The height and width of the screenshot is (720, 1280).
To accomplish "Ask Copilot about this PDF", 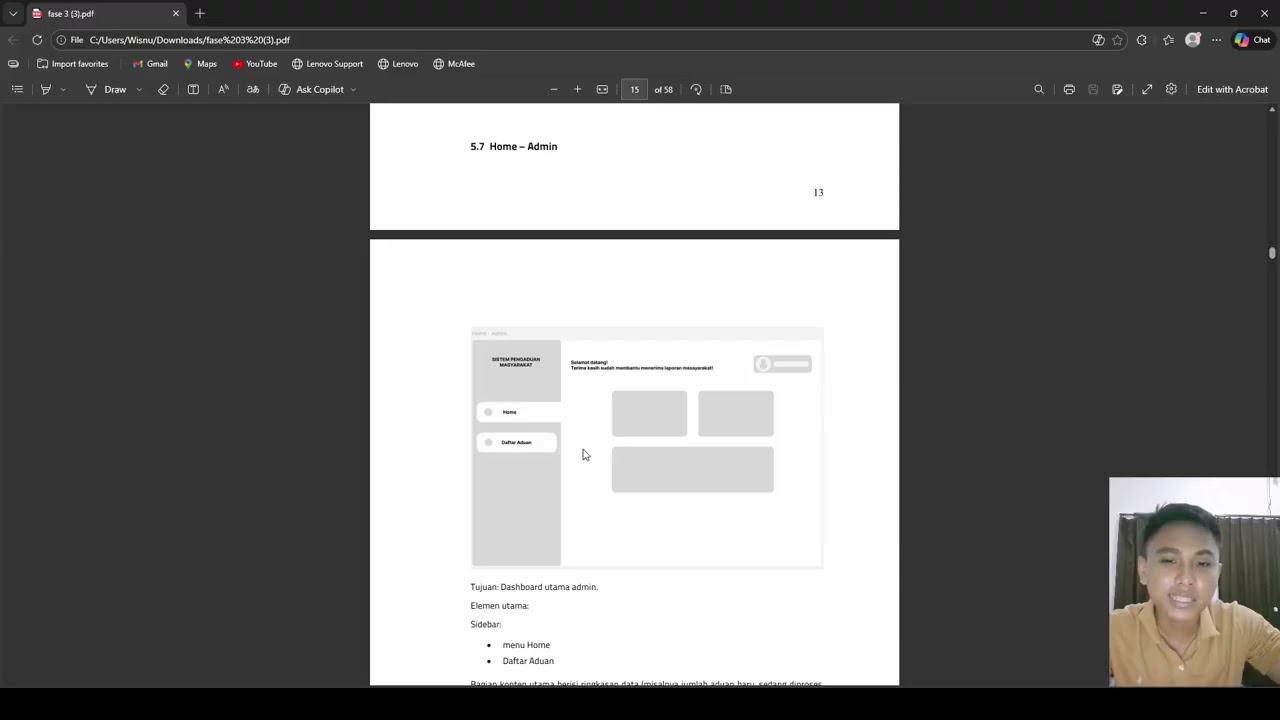I will (311, 89).
